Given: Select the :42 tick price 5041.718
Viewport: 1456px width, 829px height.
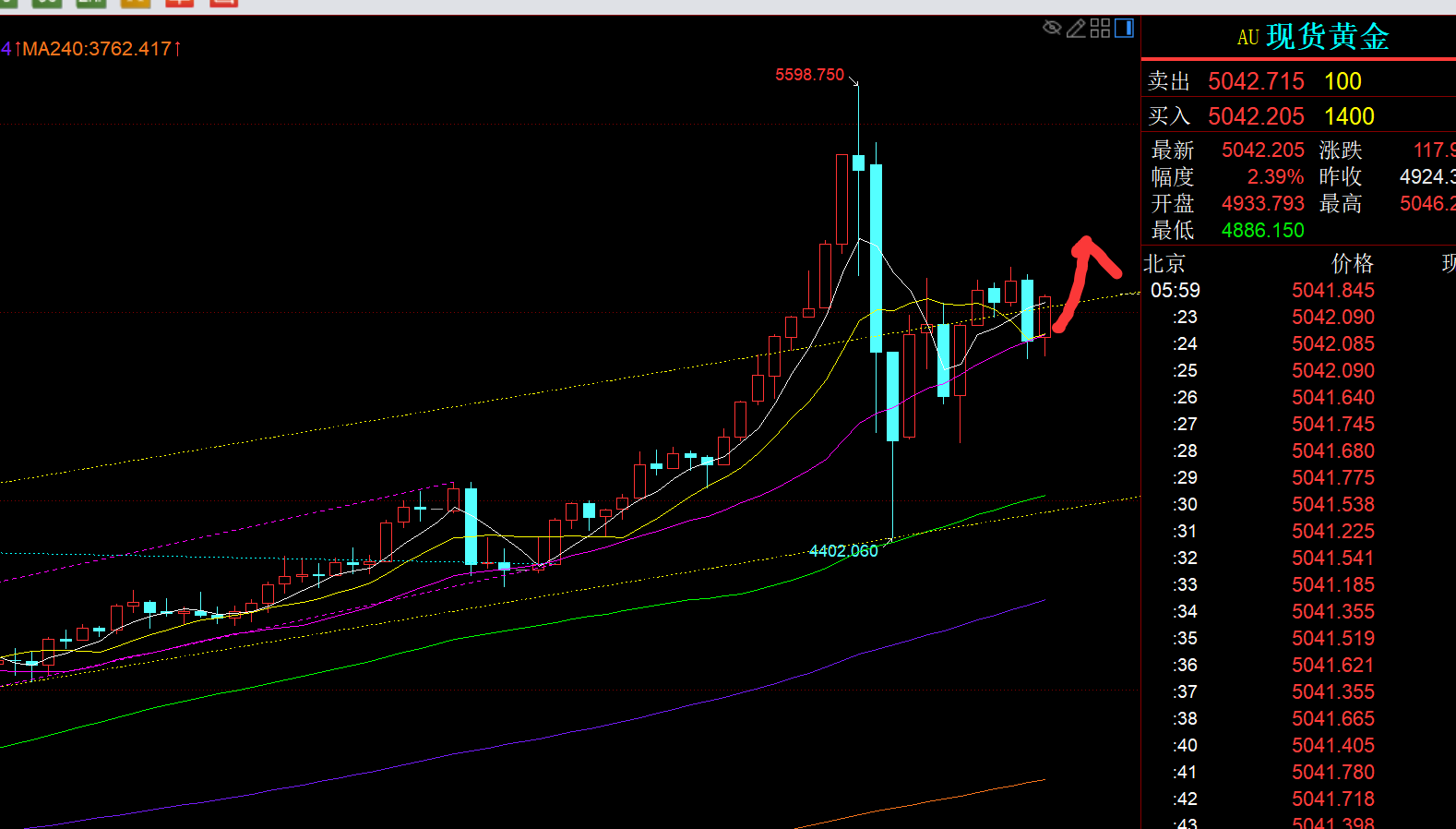Looking at the screenshot, I should (1333, 799).
